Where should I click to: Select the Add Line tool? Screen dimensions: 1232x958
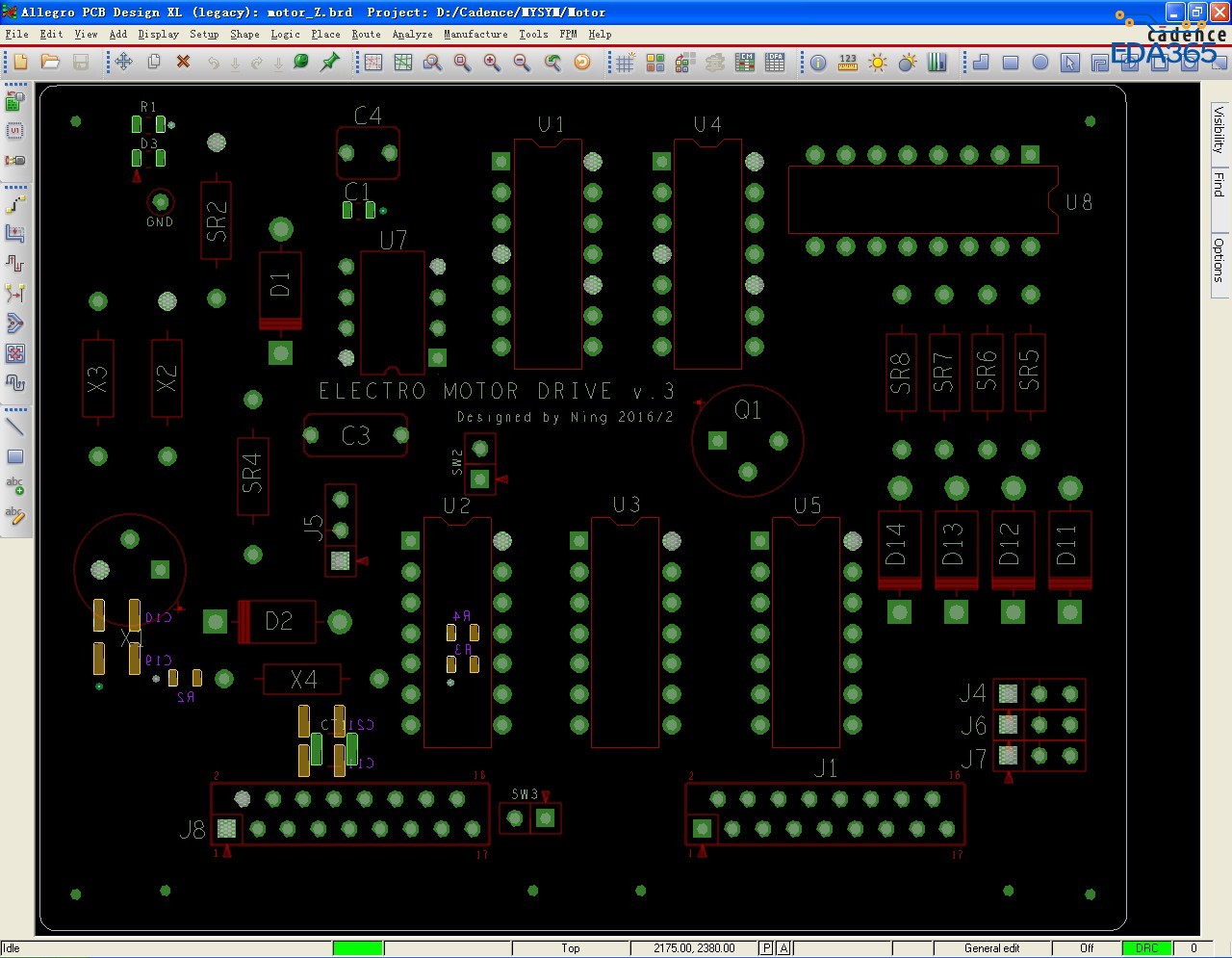pyautogui.click(x=15, y=427)
